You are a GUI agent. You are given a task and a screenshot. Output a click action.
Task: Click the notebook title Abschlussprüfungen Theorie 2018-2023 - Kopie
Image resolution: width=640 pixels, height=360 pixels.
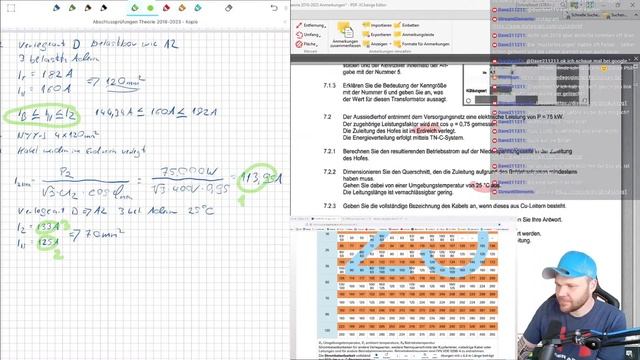tap(145, 22)
